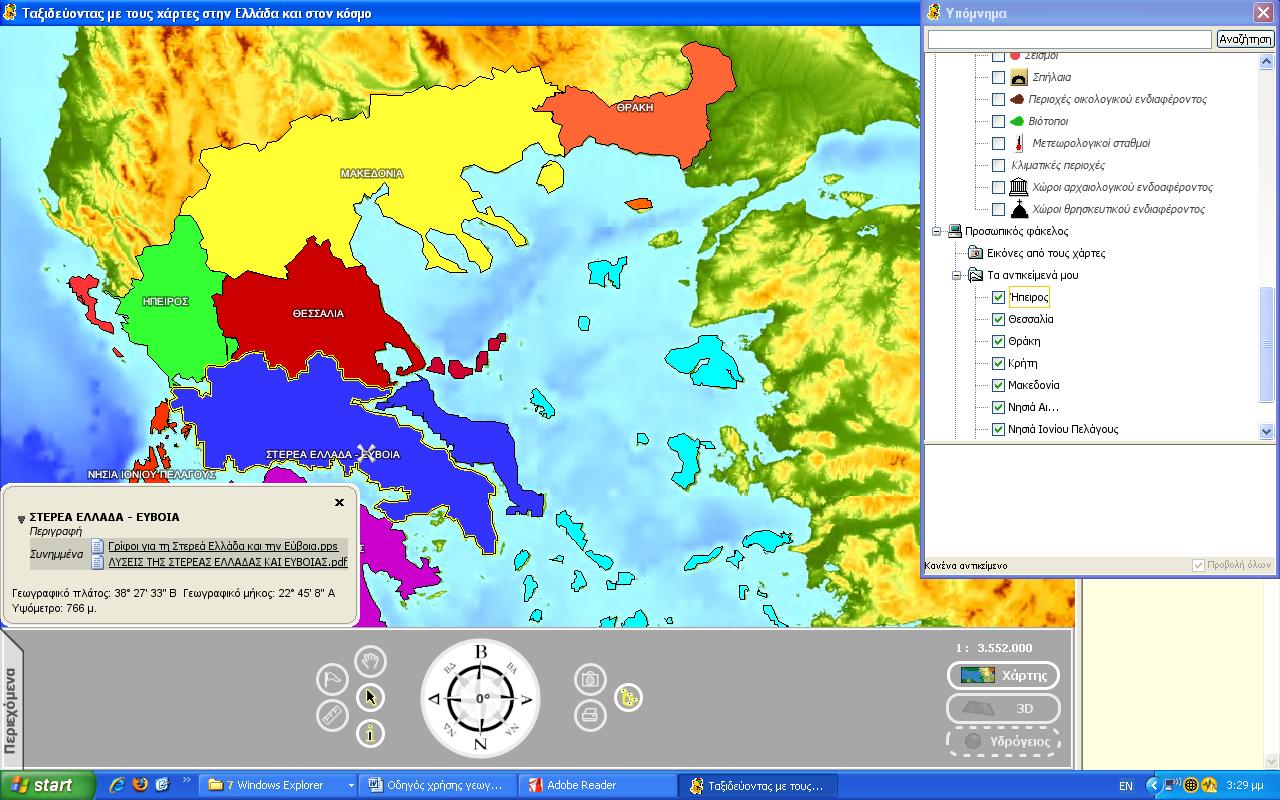Click the yellow route points icon

click(628, 697)
